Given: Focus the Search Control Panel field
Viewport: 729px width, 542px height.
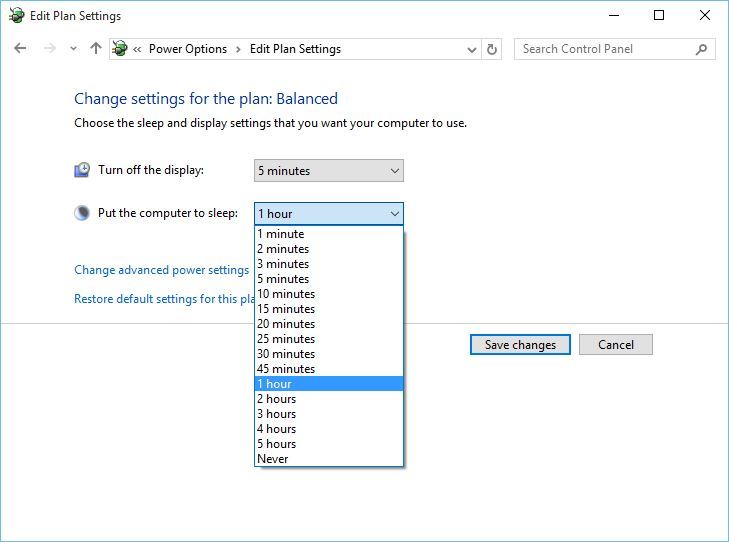Looking at the screenshot, I should [x=604, y=49].
